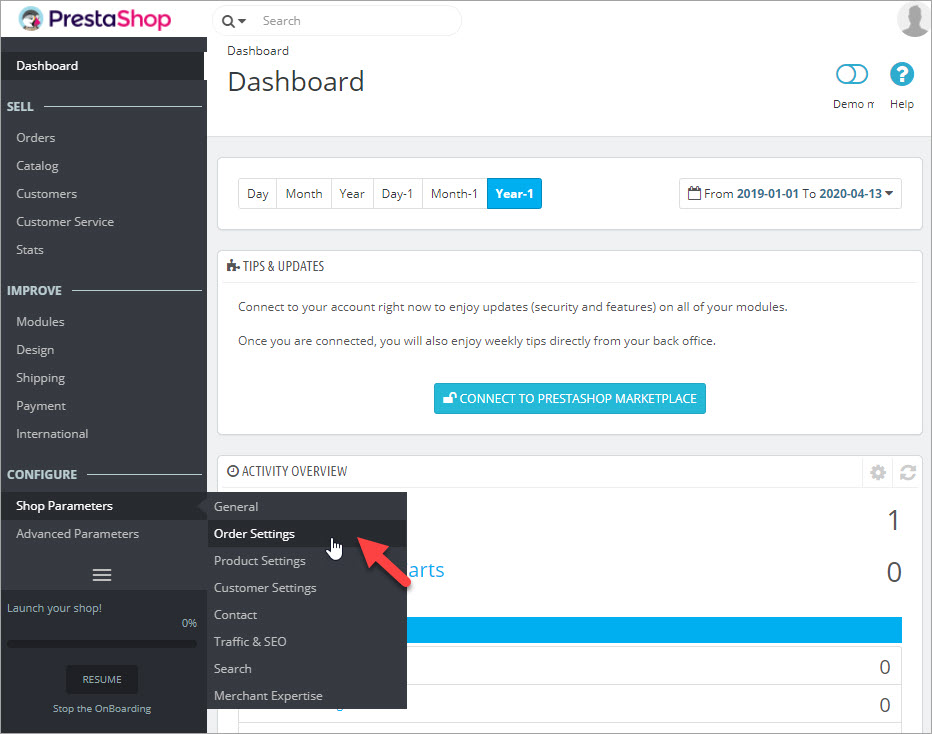This screenshot has height=734, width=932.
Task: Open Payment in the sidebar
Action: tap(41, 406)
